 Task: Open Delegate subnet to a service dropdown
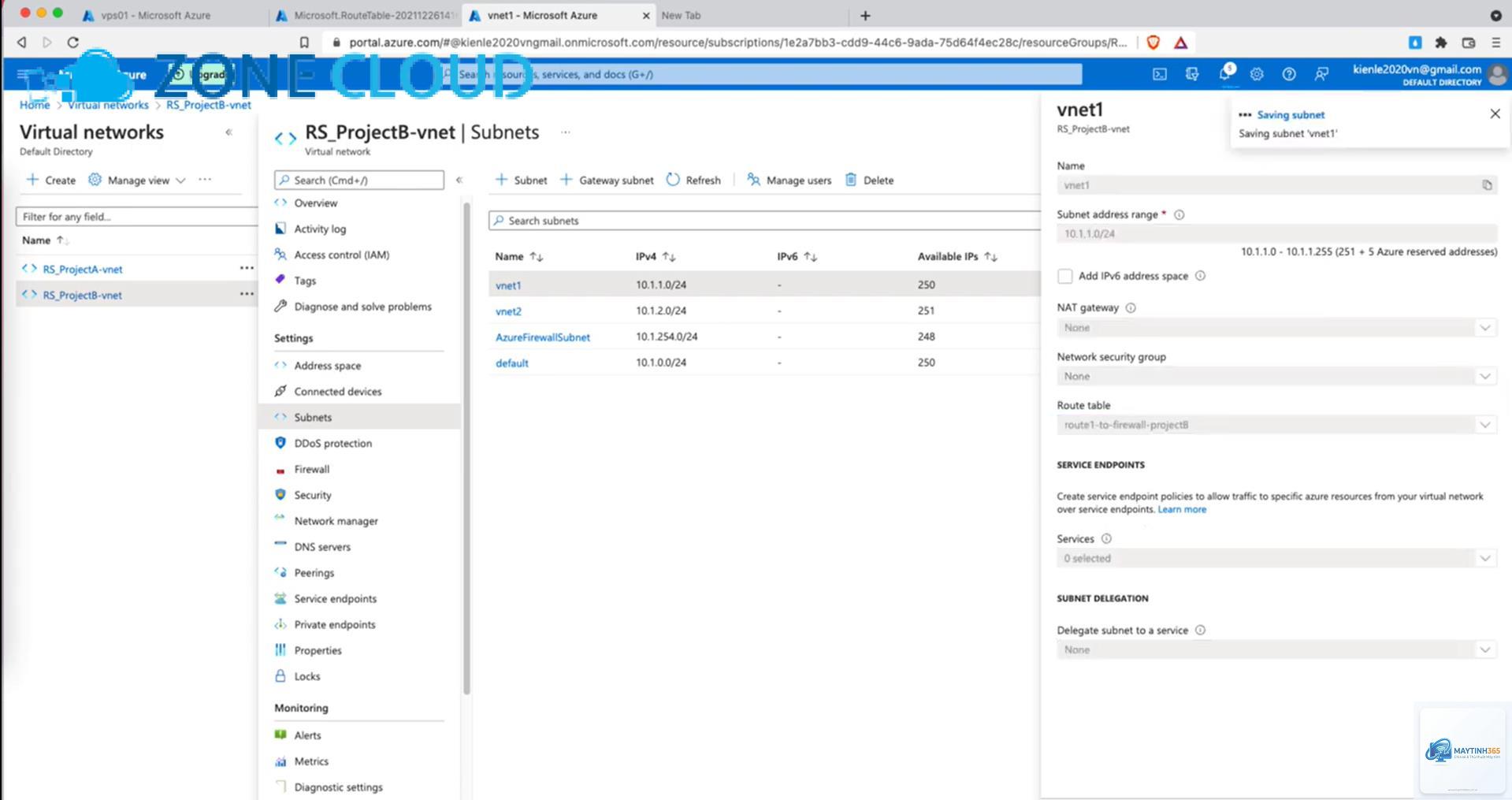[1276, 650]
